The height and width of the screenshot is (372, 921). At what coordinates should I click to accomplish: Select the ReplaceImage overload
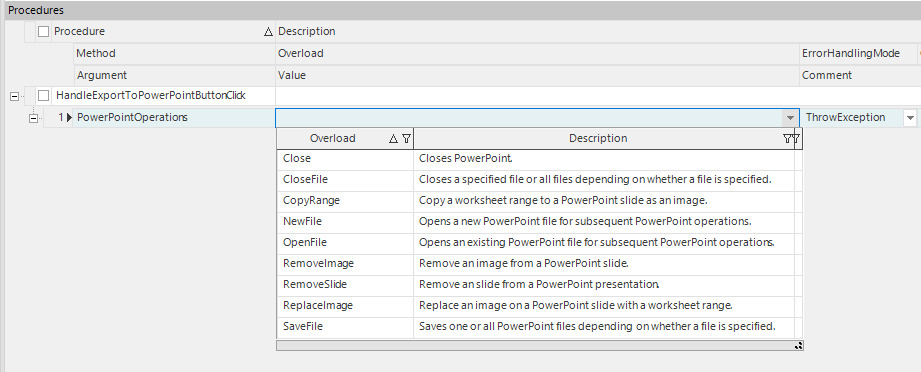pyautogui.click(x=345, y=306)
